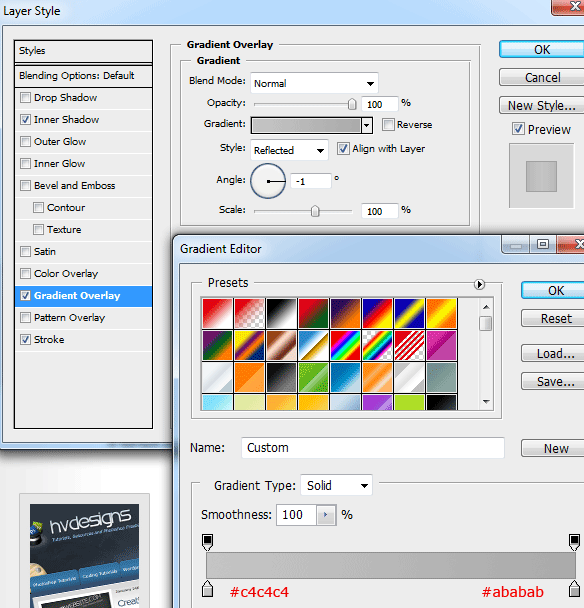The height and width of the screenshot is (608, 584).
Task: Select the copper gradient preset
Action: tap(282, 345)
